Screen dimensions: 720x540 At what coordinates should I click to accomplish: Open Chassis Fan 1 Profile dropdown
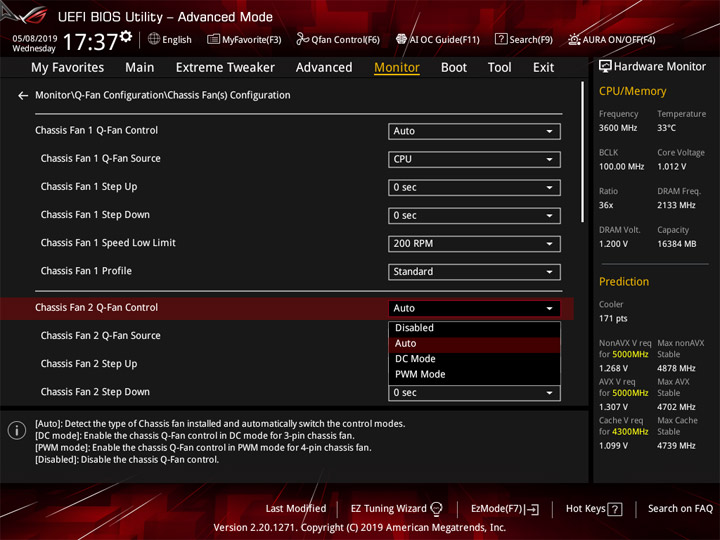pyautogui.click(x=474, y=271)
